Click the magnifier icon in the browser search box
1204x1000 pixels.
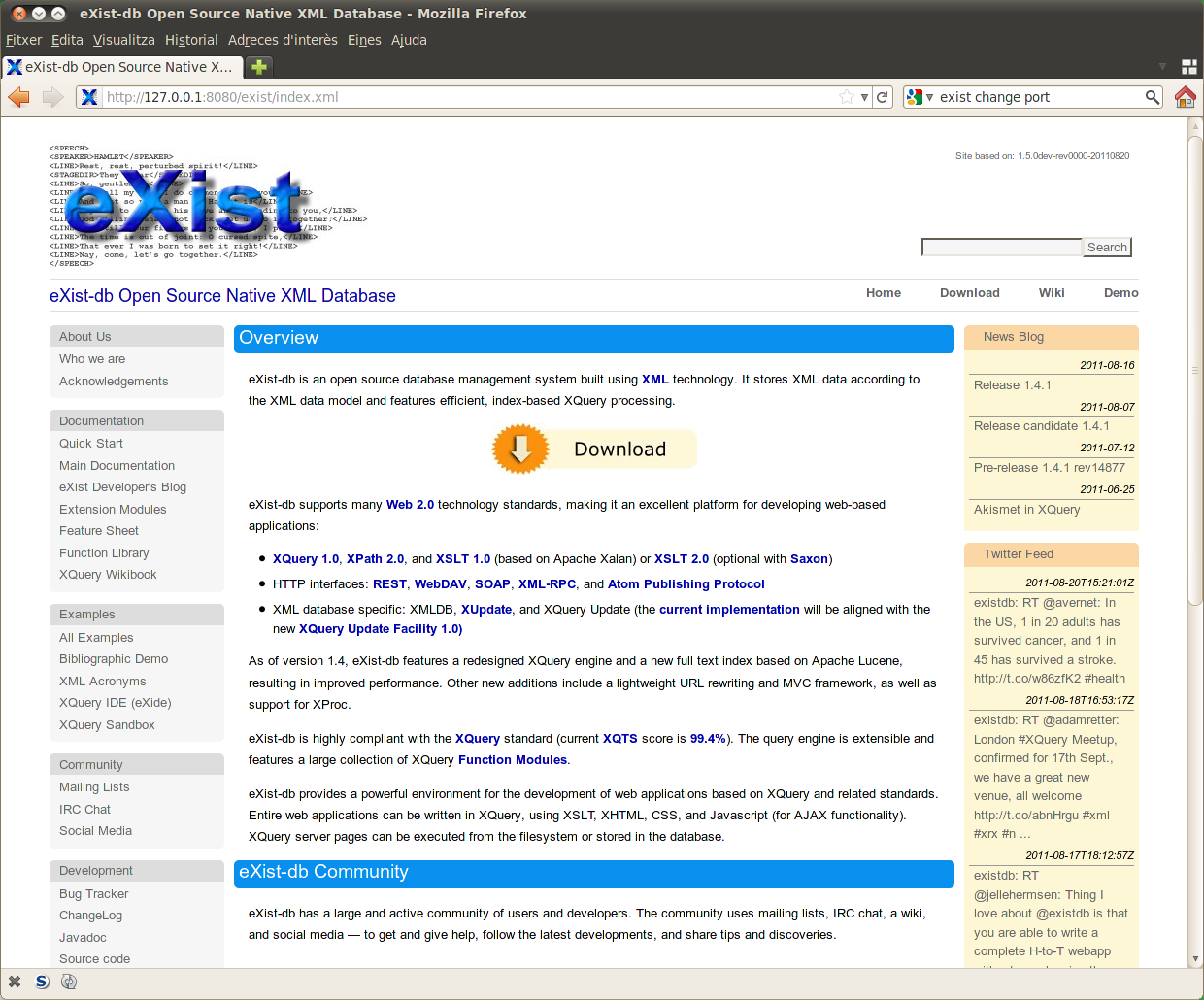1153,97
